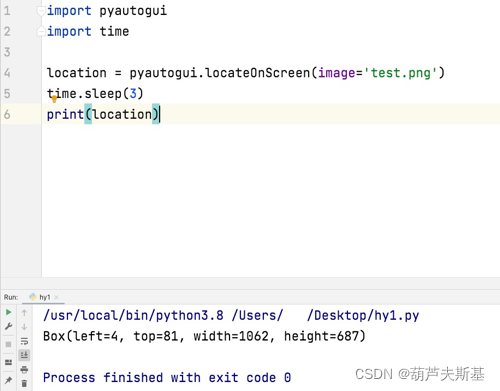500x391 pixels.
Task: Click the yellow intention bulb on line 5
Action: [x=54, y=99]
